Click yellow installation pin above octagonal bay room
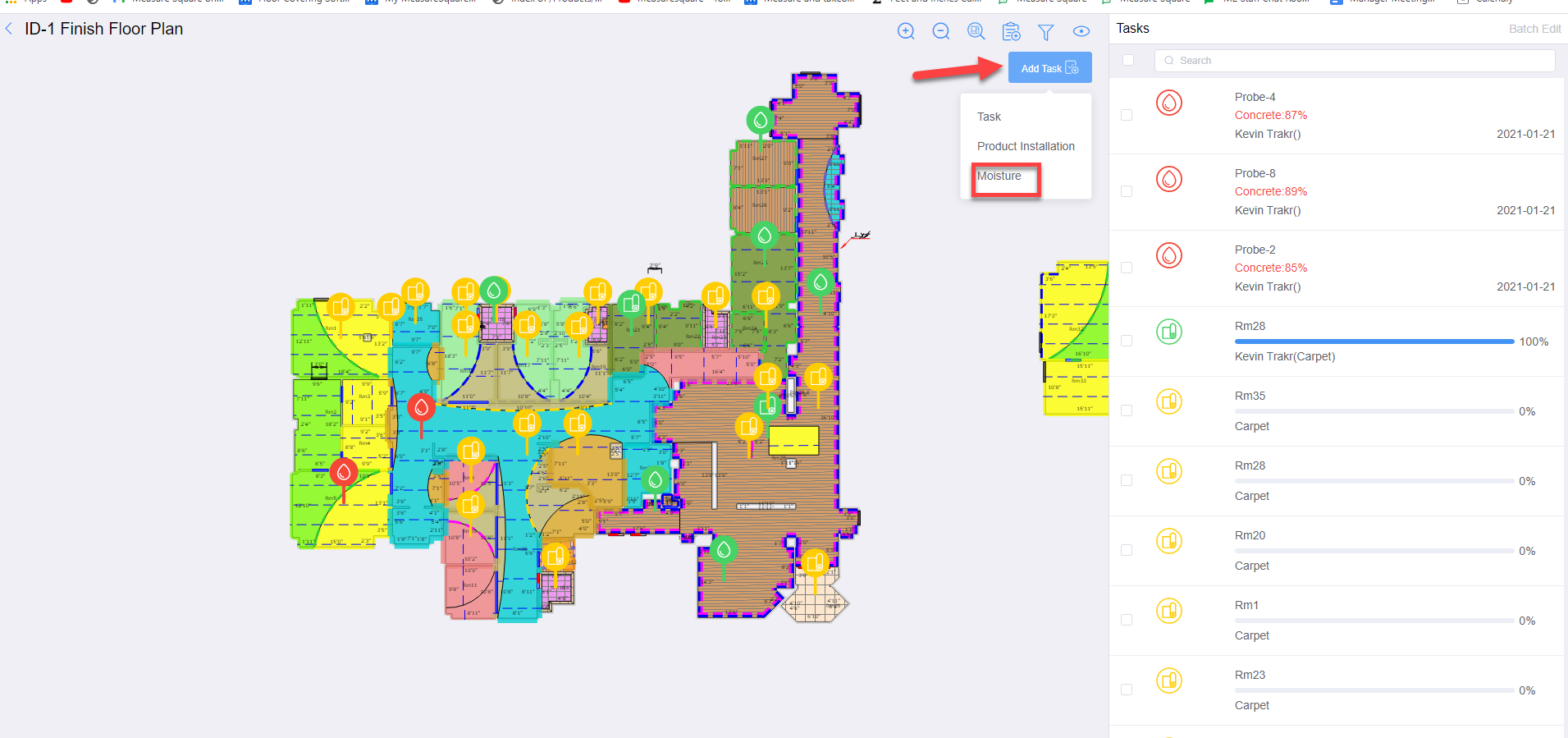 815,563
